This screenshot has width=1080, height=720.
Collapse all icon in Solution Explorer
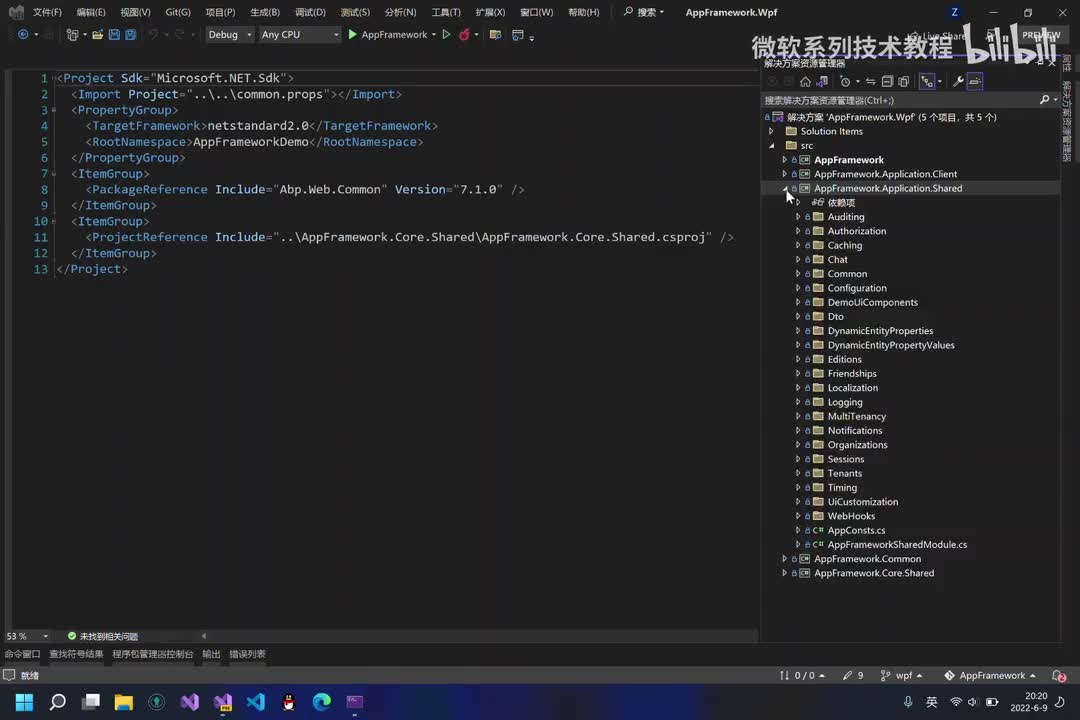887,81
